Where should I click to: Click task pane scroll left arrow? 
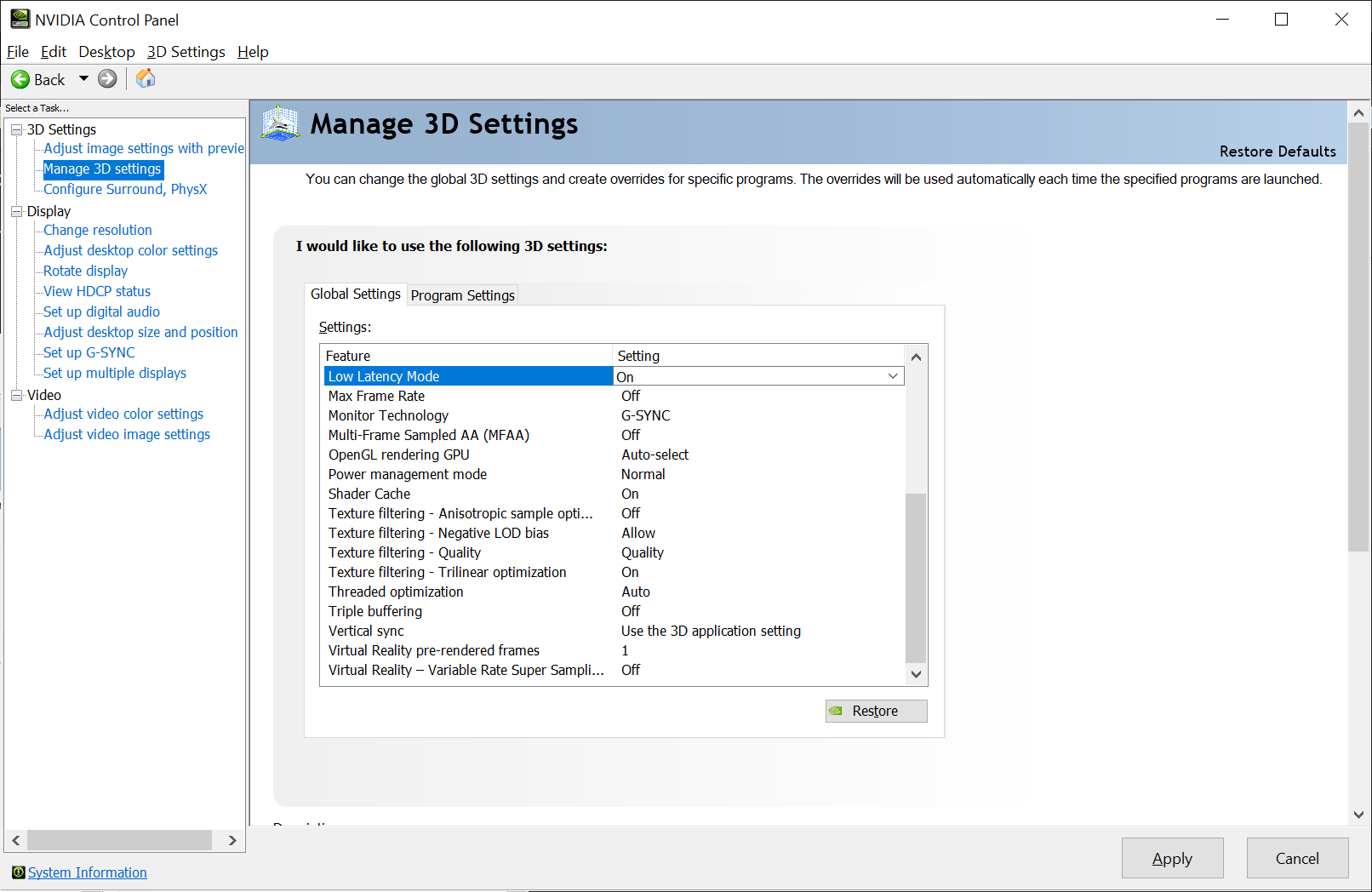16,840
